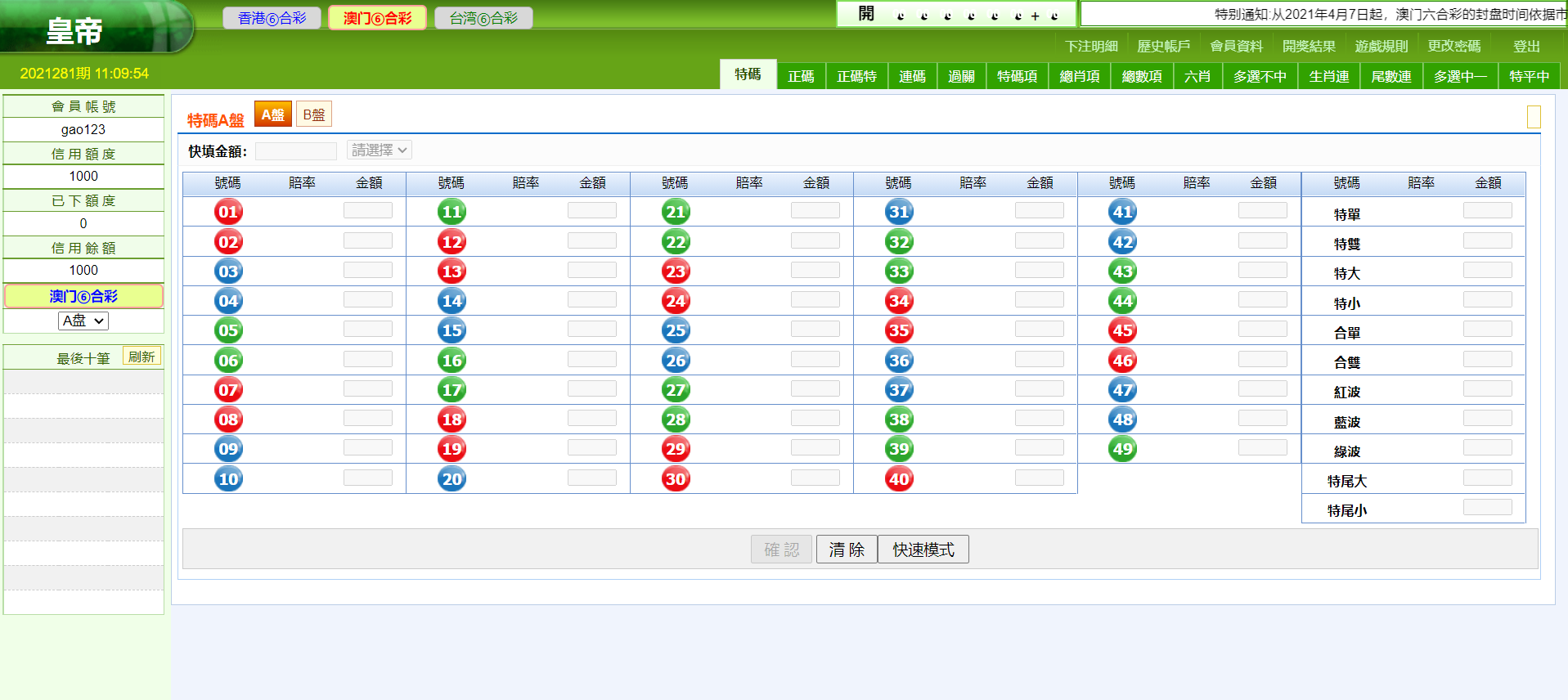Click the red number ball 24
This screenshot has width=1568, height=700.
676,301
